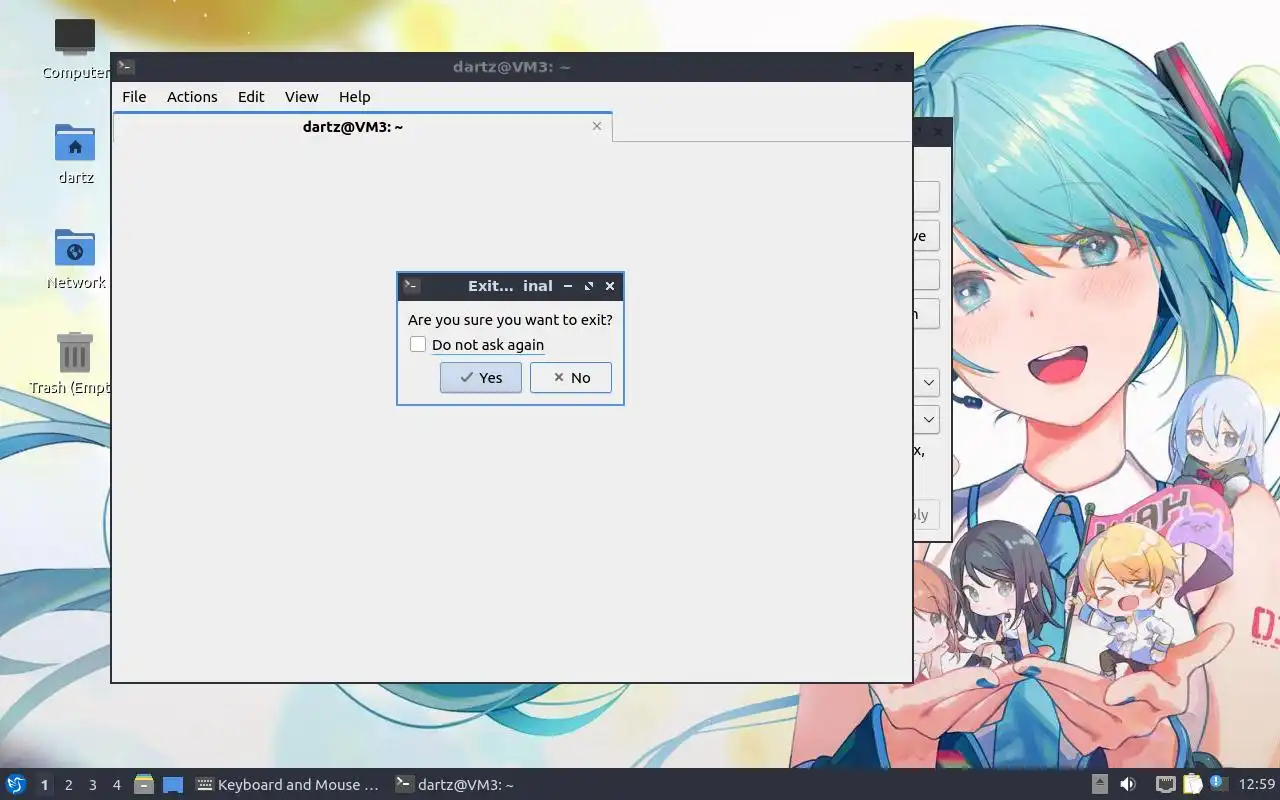Select the dartz@VM3: ~ terminal tab

pos(362,127)
